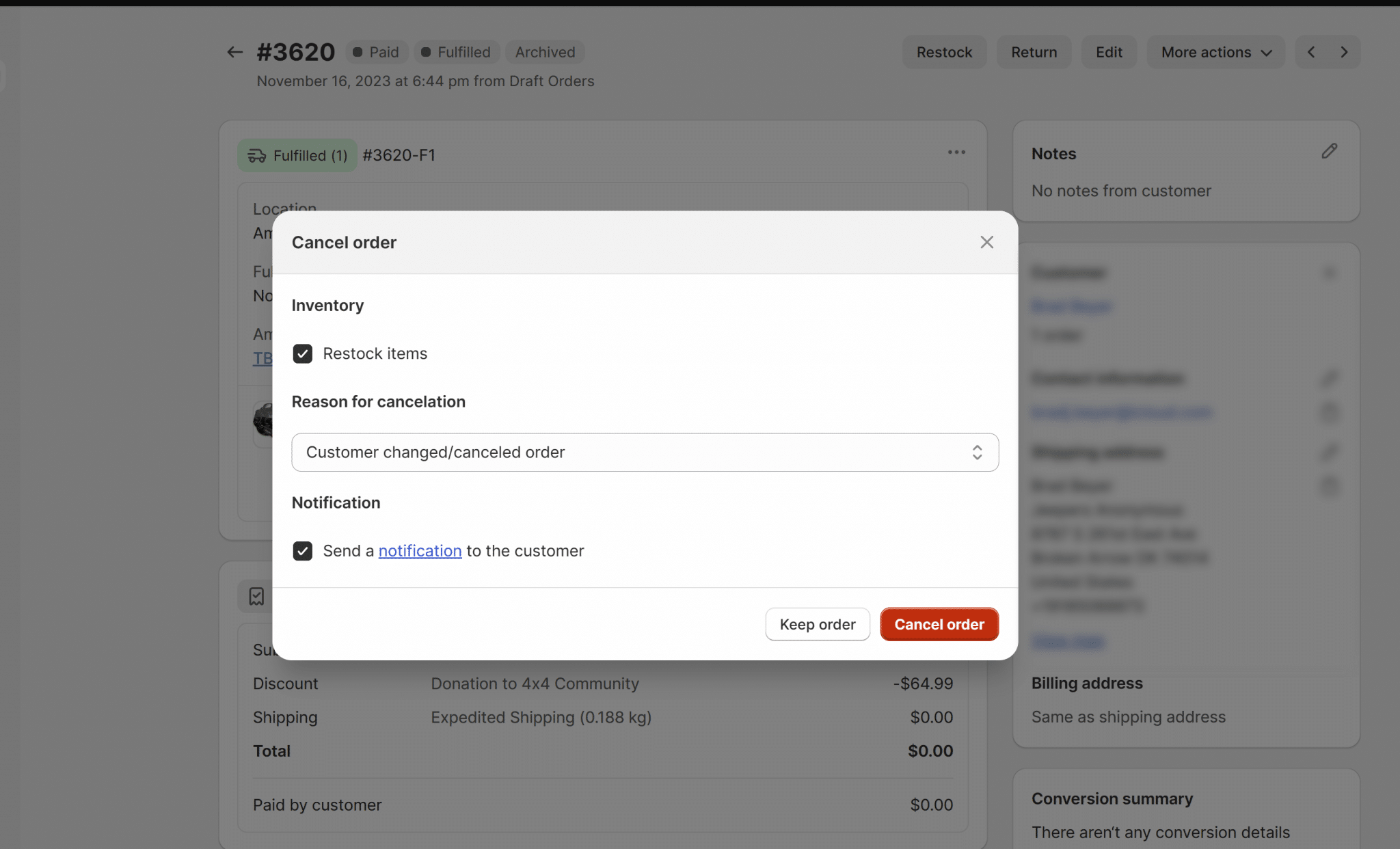The width and height of the screenshot is (1400, 849).
Task: Click the Paid status badge
Action: pyautogui.click(x=376, y=52)
